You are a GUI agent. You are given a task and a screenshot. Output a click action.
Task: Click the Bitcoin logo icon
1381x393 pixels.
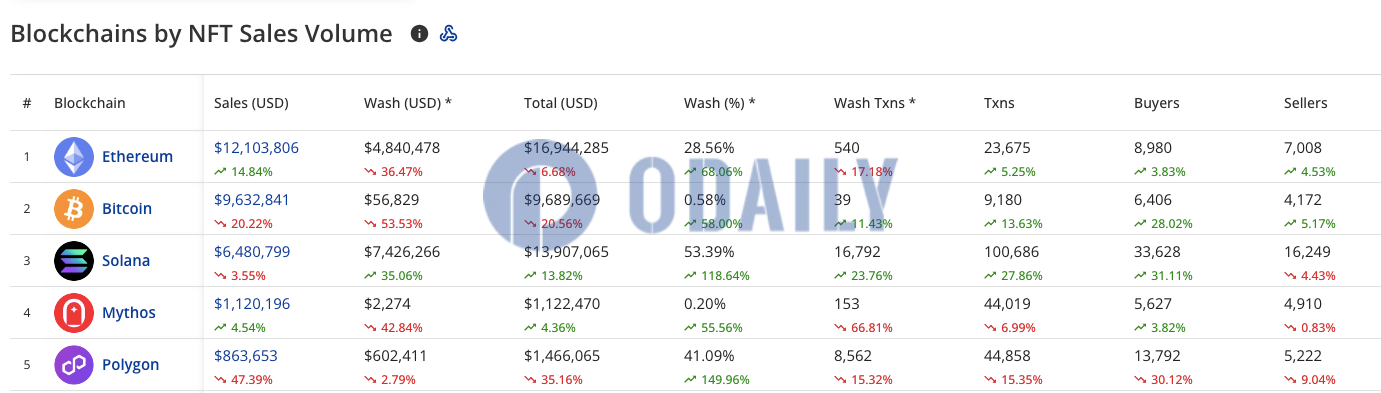point(74,209)
